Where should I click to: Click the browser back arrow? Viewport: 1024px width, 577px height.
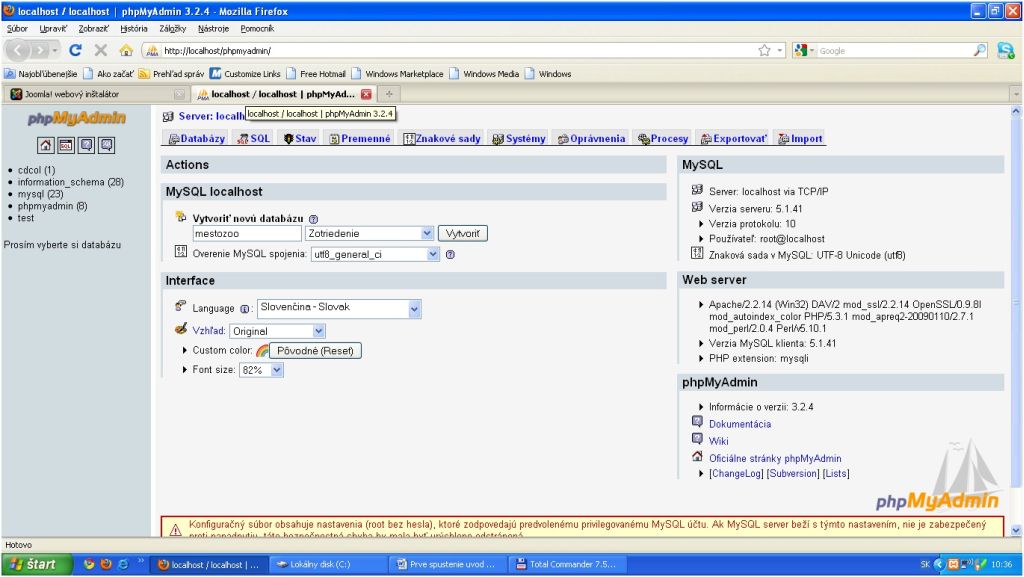(x=18, y=50)
